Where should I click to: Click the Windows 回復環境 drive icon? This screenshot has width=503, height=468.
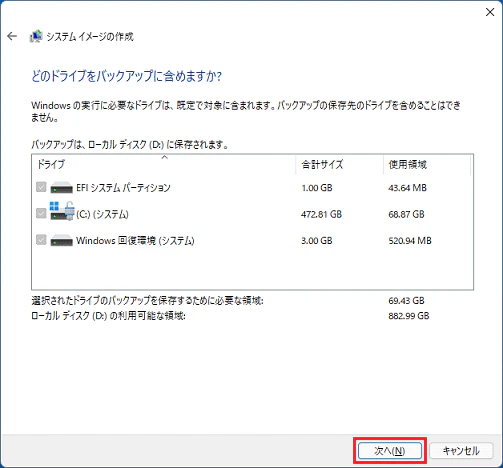click(x=61, y=241)
